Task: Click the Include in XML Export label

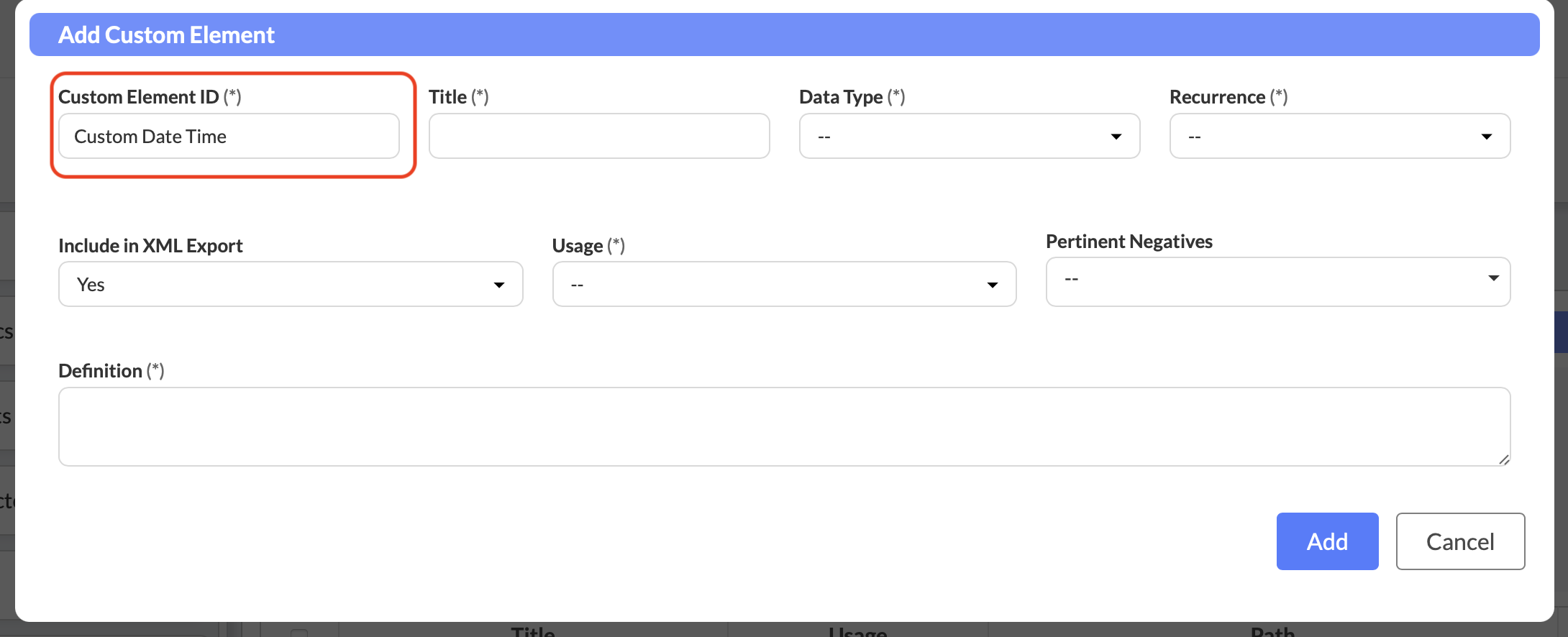Action: 150,246
